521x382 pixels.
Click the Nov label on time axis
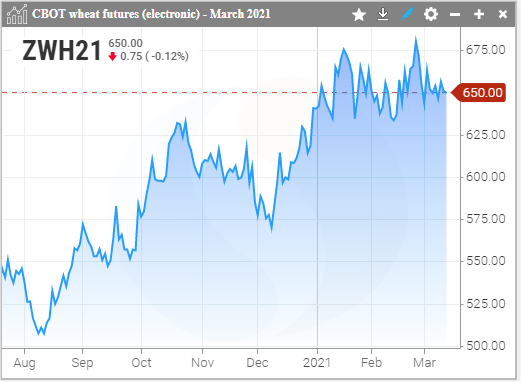click(x=202, y=363)
